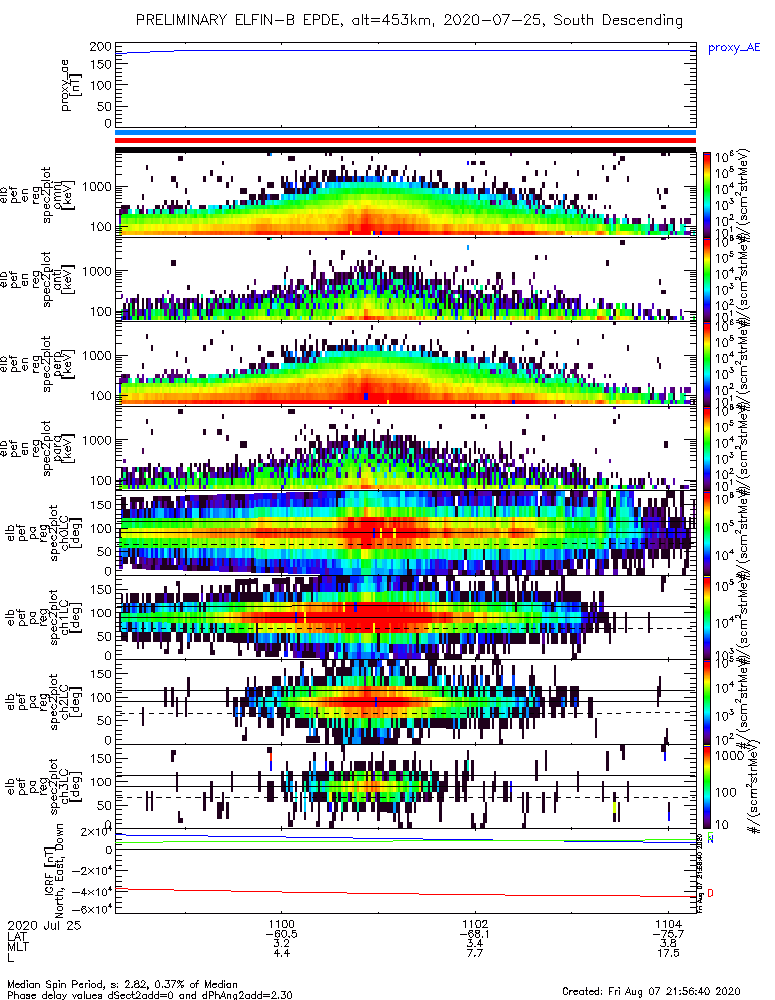This screenshot has height=1000, width=775.
Task: Click the color scale bar beside the perp panel
Action: (x=706, y=363)
